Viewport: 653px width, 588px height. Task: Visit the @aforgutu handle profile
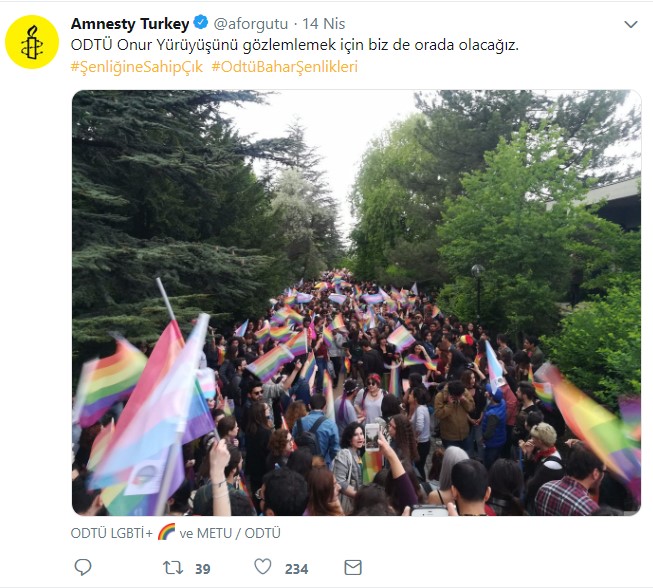click(x=251, y=24)
